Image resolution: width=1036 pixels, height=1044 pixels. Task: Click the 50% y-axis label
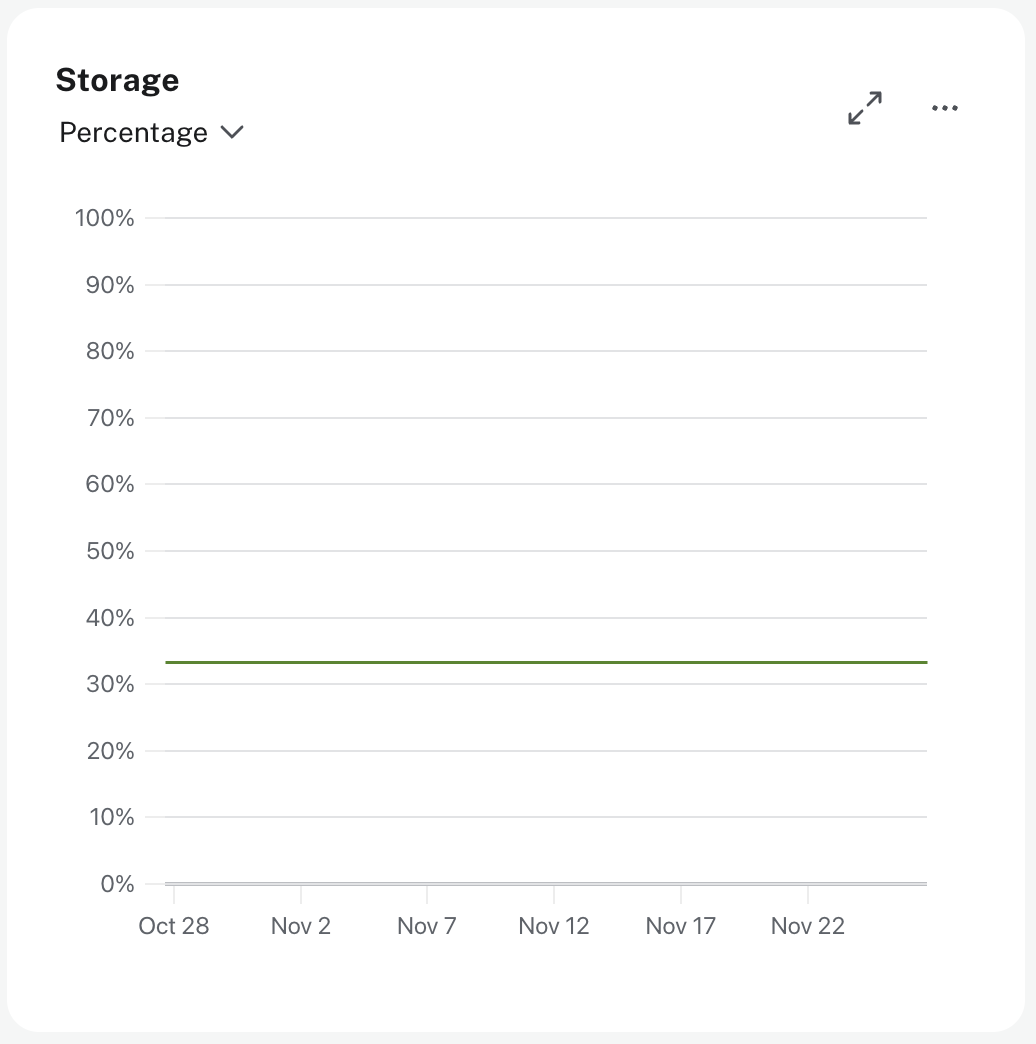point(110,550)
